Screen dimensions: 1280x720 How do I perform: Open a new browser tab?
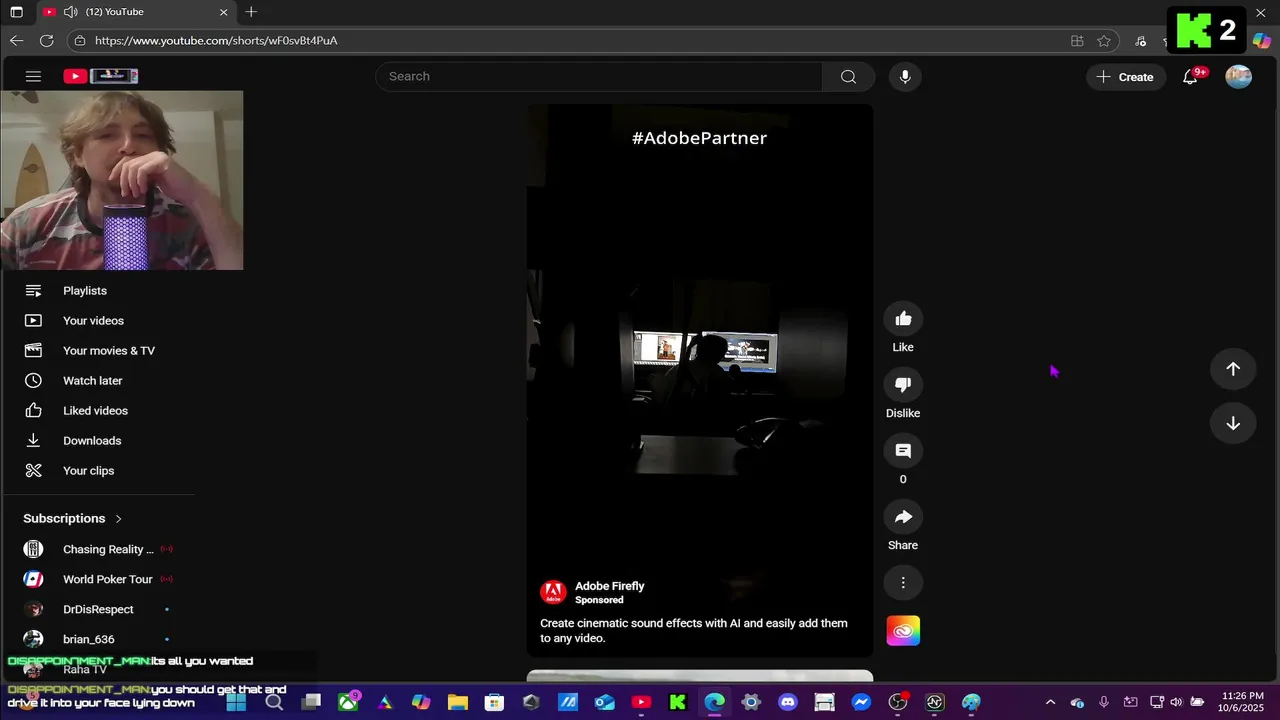(251, 12)
